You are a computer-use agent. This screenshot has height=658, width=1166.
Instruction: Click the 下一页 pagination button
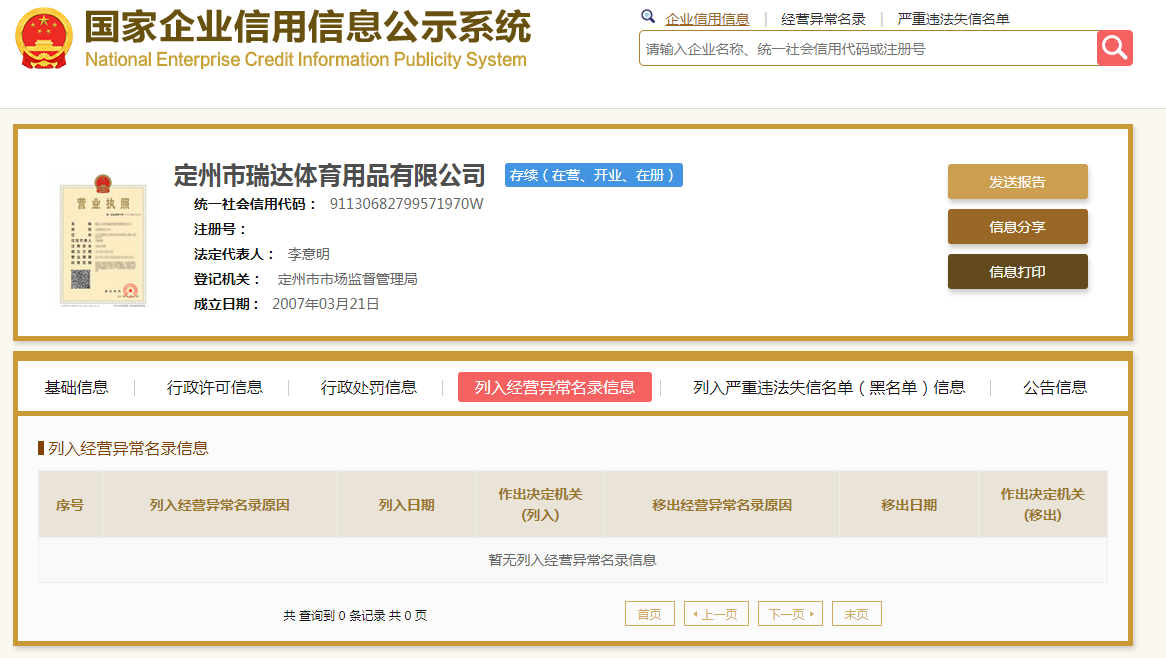coord(790,613)
